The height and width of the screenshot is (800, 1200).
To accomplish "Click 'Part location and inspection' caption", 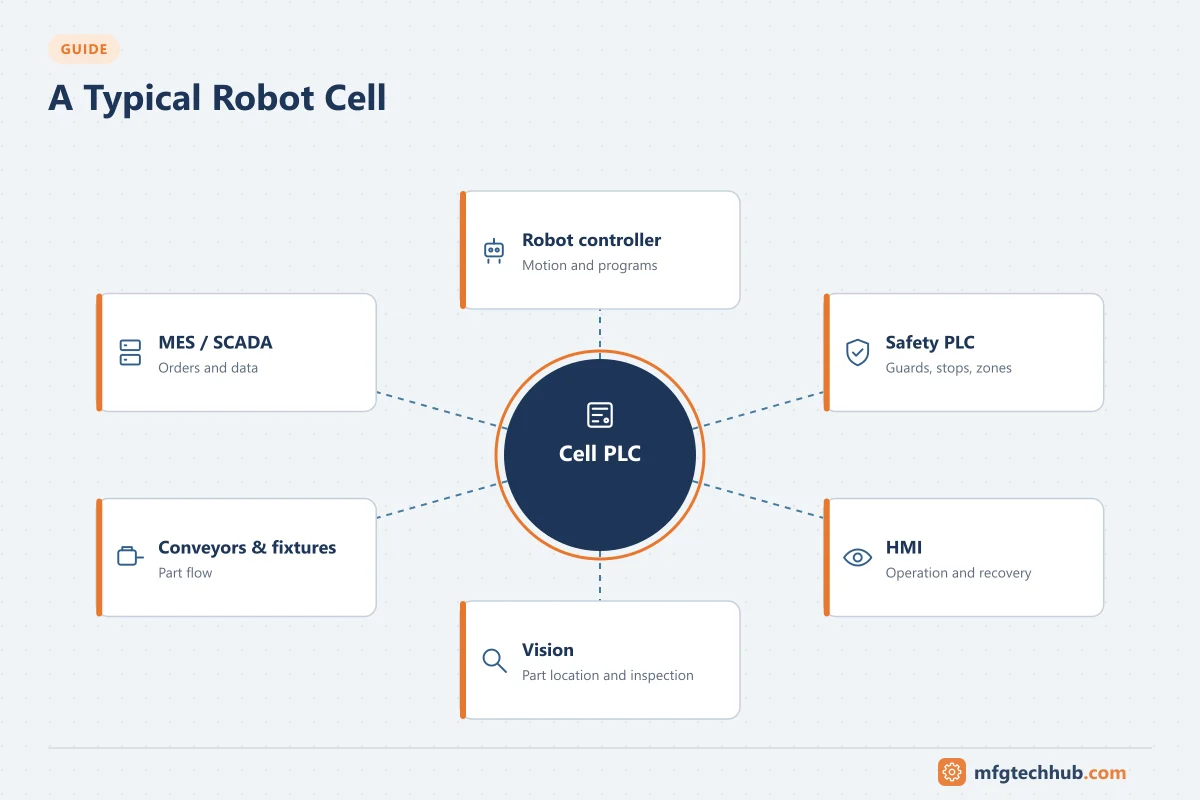I will (608, 676).
